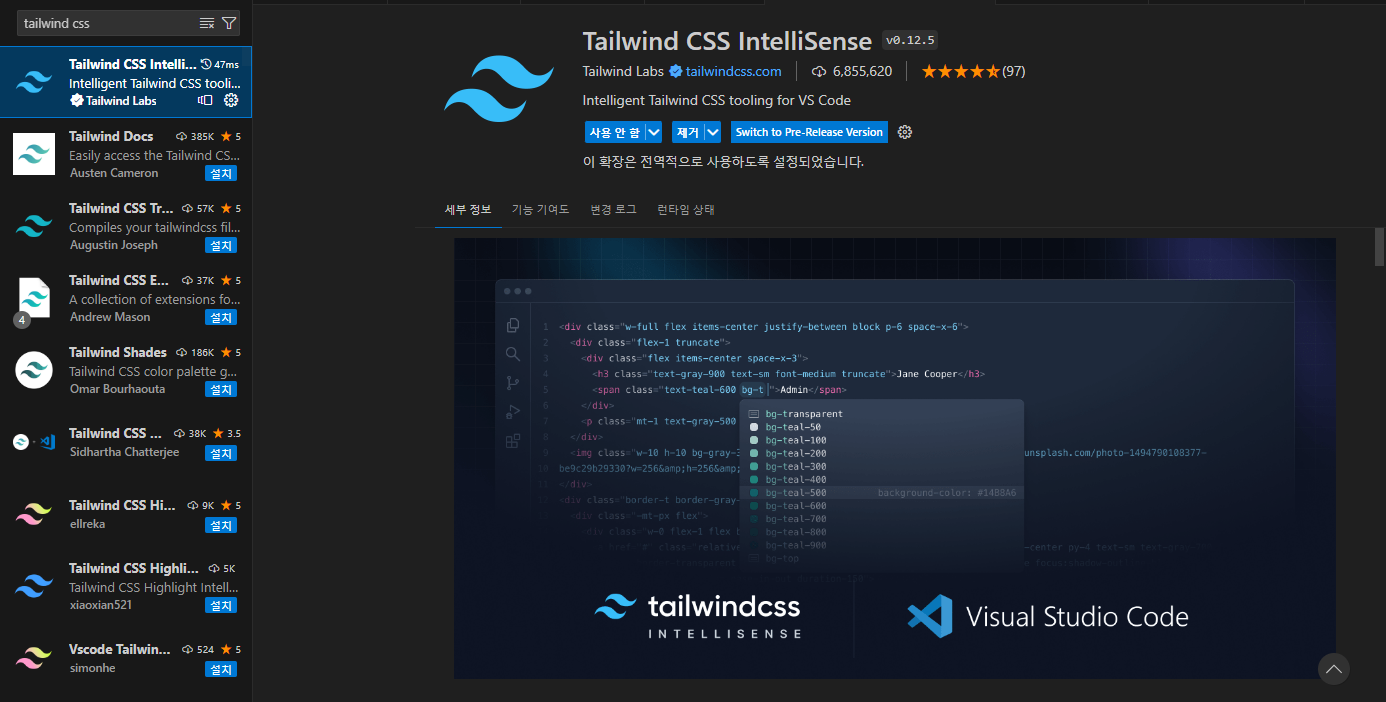
Task: Open the 런타임 상태 tab
Action: pos(686,209)
